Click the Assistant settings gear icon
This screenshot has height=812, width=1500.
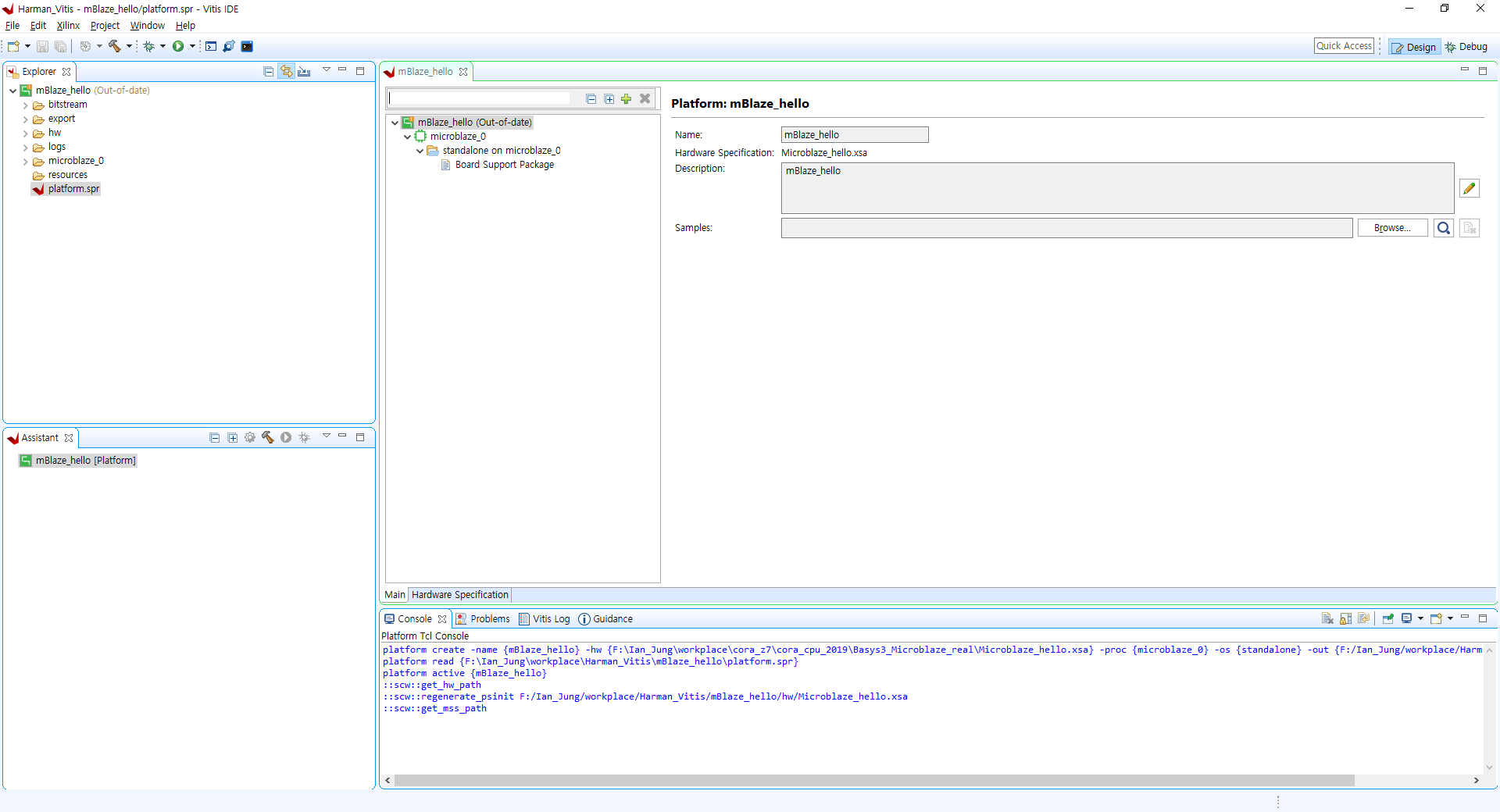pyautogui.click(x=250, y=438)
